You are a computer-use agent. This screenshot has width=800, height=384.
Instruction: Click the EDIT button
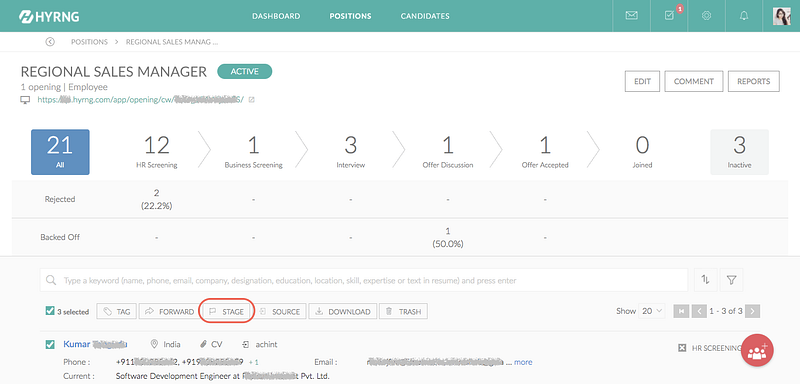point(642,82)
